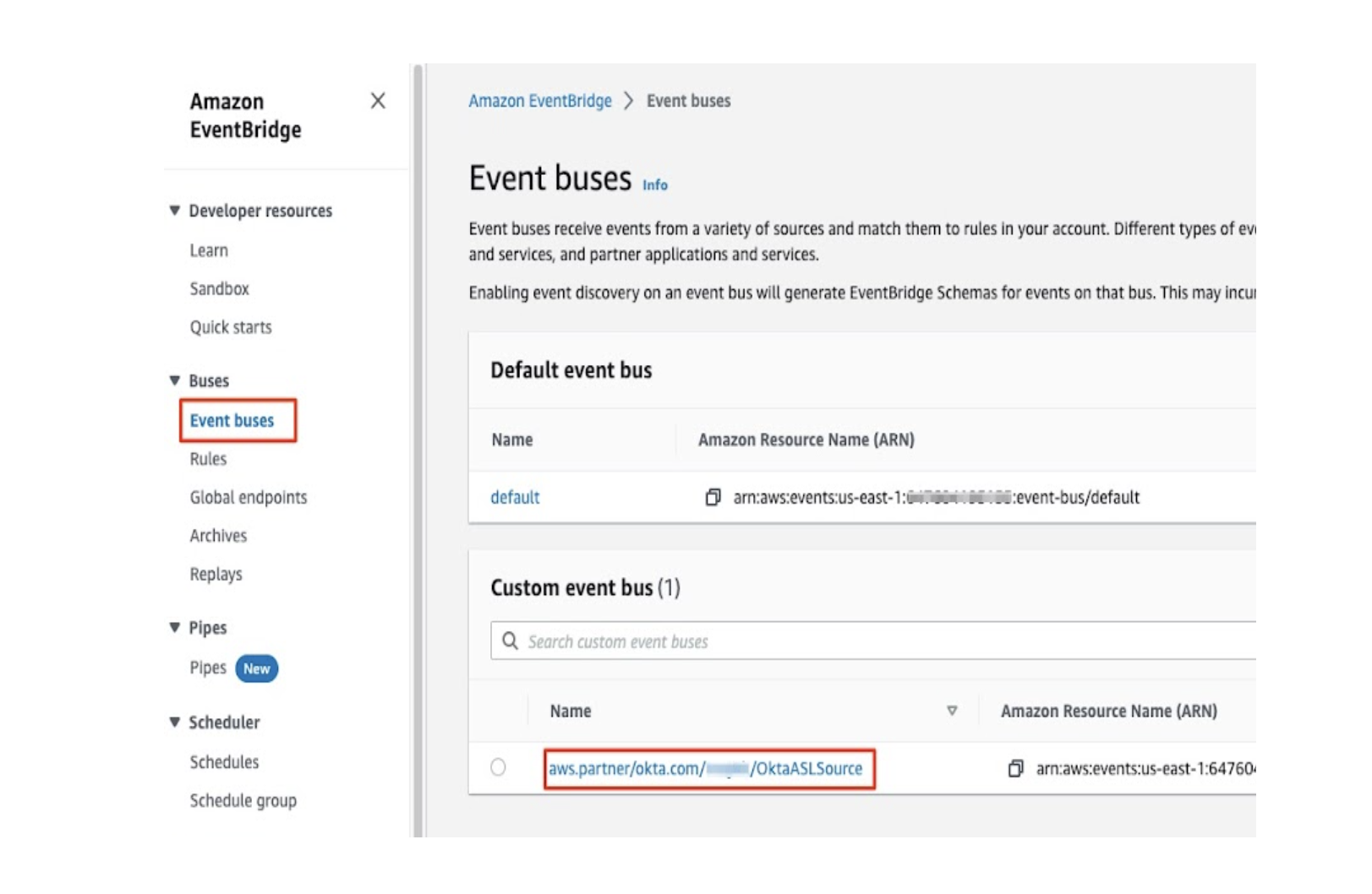The image size is (1372, 894).
Task: Open the default event bus link
Action: pos(515,497)
